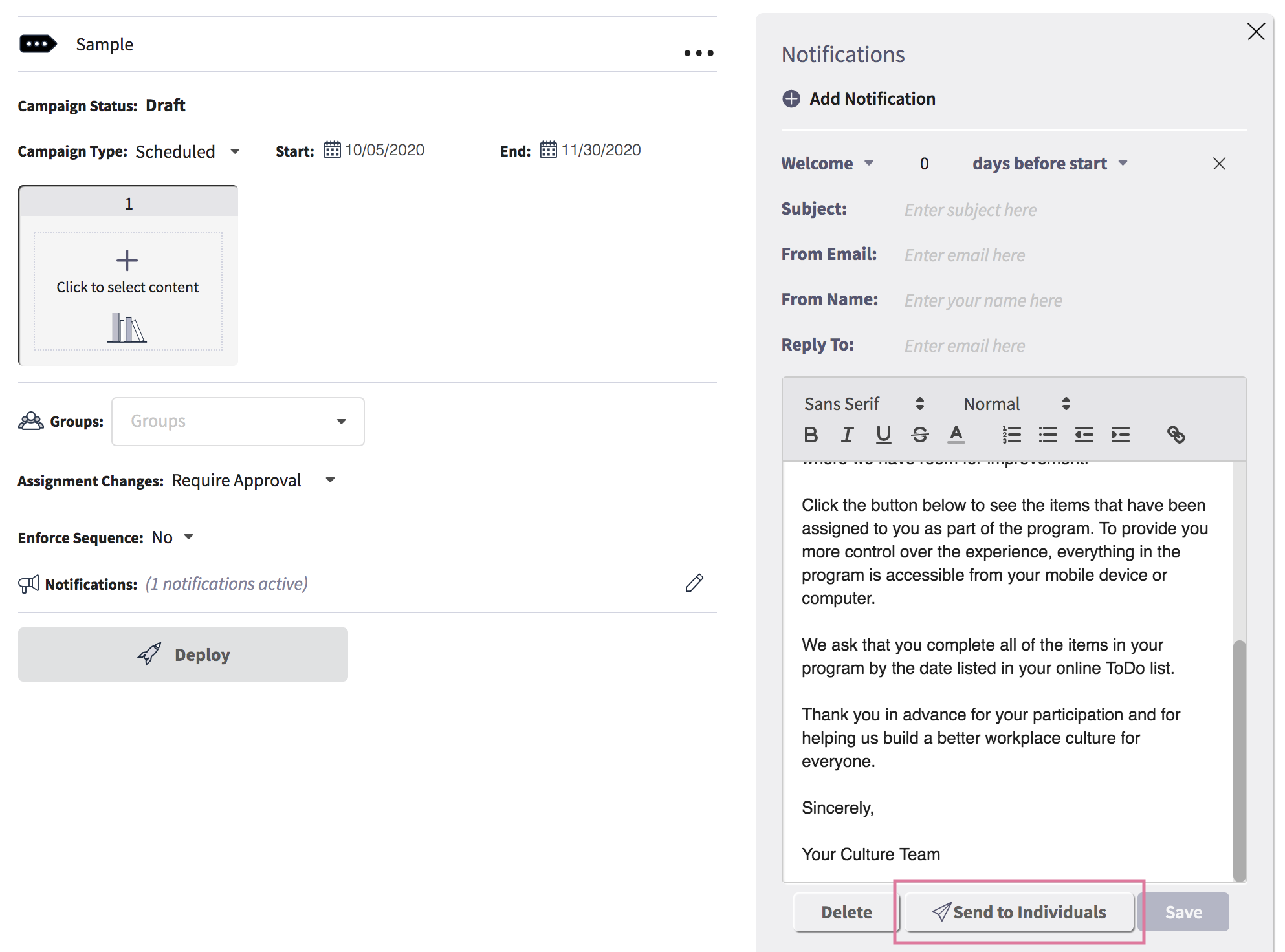Remove the Welcome notification with its X
This screenshot has width=1285, height=952.
(1219, 164)
